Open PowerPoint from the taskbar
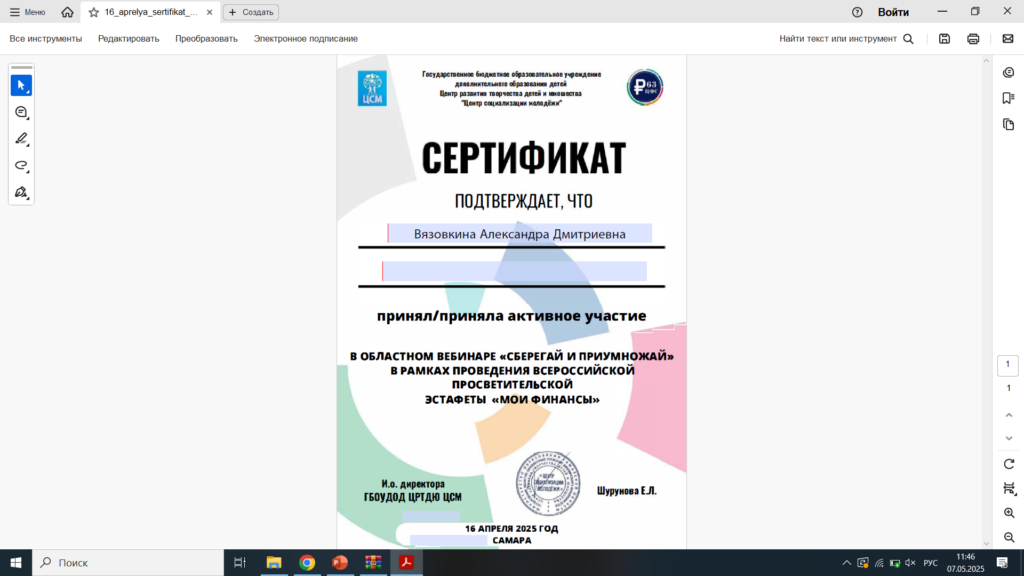The width and height of the screenshot is (1024, 576). tap(340, 562)
